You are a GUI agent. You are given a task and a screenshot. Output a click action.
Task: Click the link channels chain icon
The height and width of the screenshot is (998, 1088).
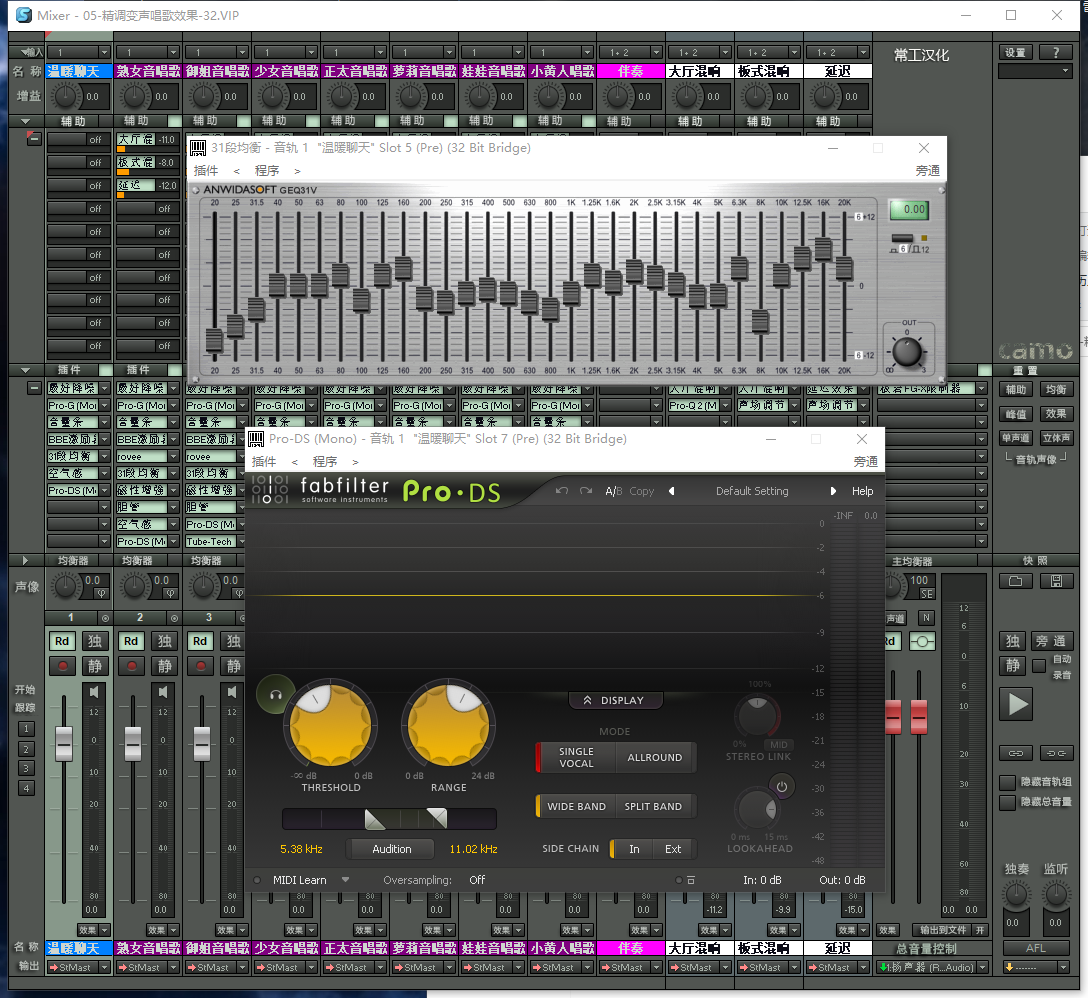click(1015, 753)
